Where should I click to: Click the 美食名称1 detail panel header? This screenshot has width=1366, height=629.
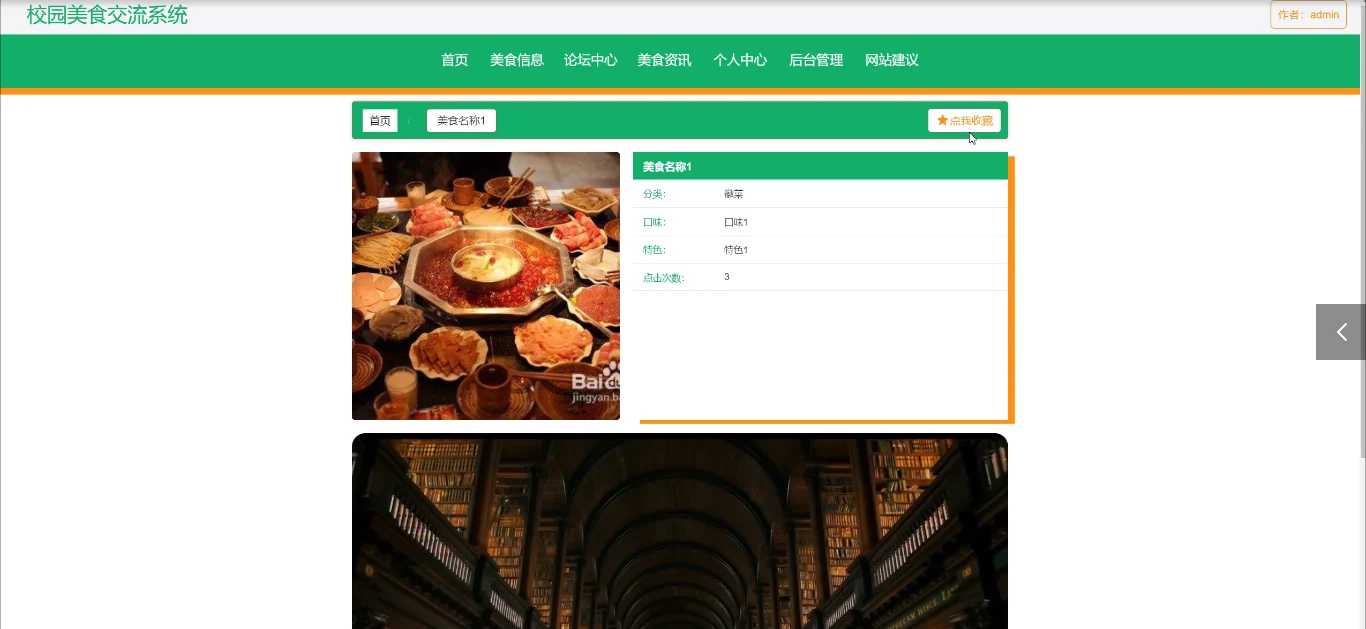(x=820, y=166)
